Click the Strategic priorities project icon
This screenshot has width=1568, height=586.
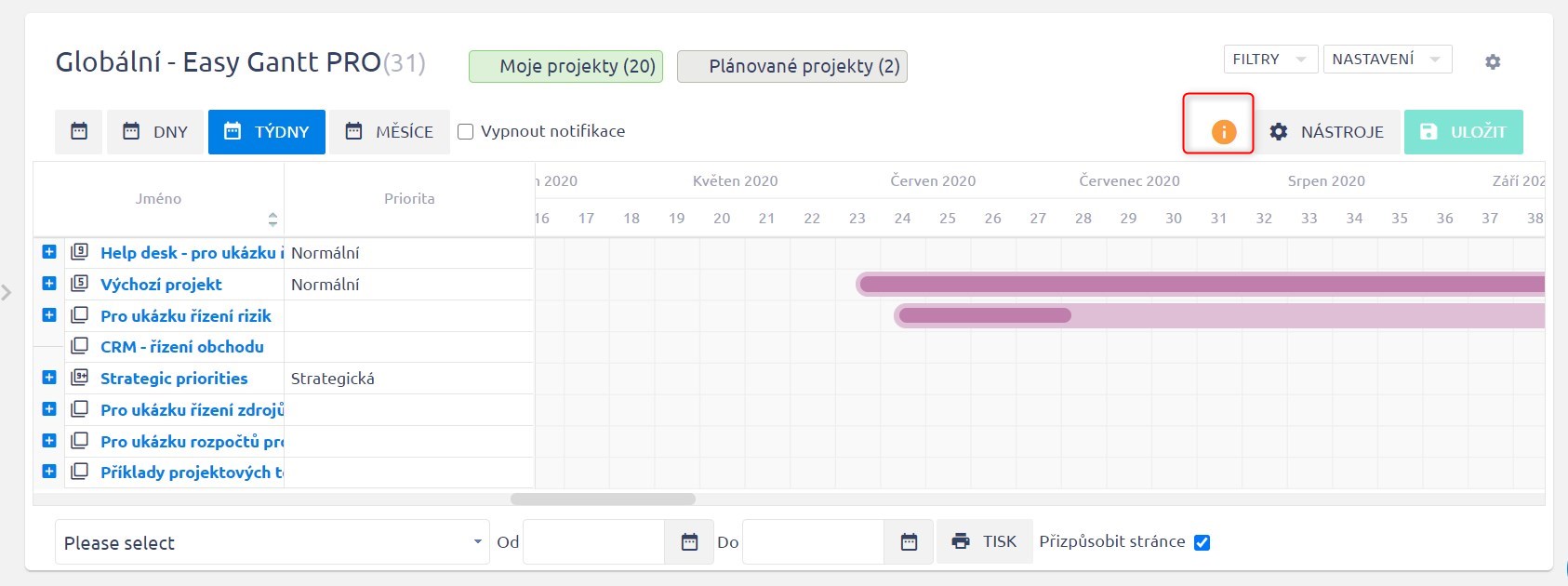point(80,378)
